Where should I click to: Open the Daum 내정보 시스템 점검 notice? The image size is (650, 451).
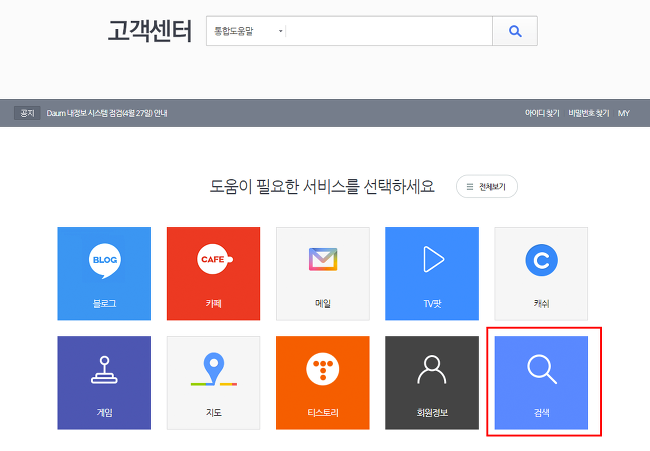pos(107,113)
